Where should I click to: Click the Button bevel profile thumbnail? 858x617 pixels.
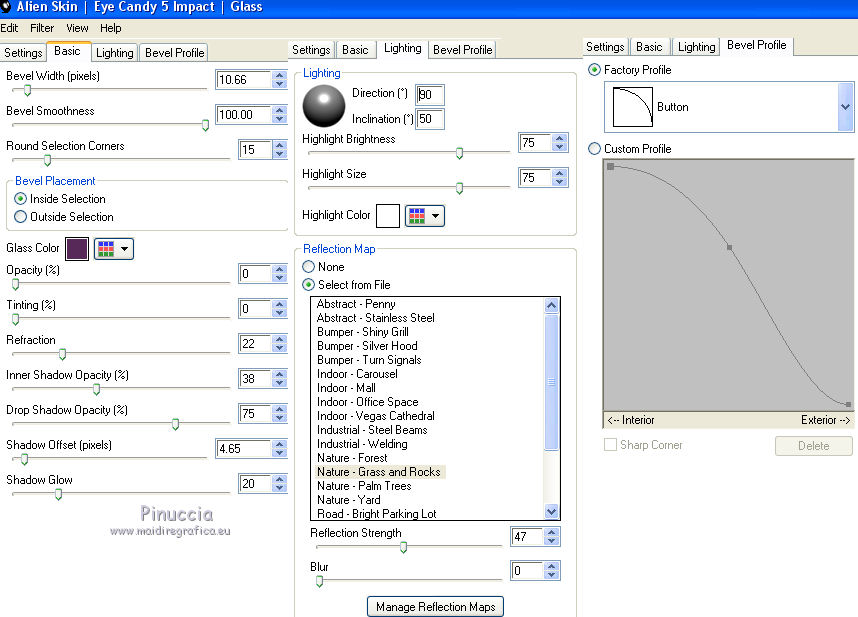(631, 107)
